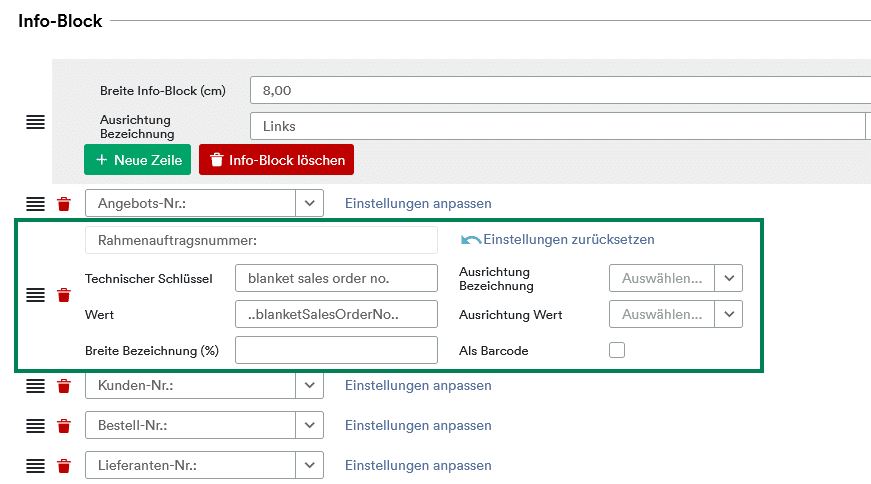The width and height of the screenshot is (871, 484).
Task: Click the Info-Block header drag handle
Action: tap(36, 122)
